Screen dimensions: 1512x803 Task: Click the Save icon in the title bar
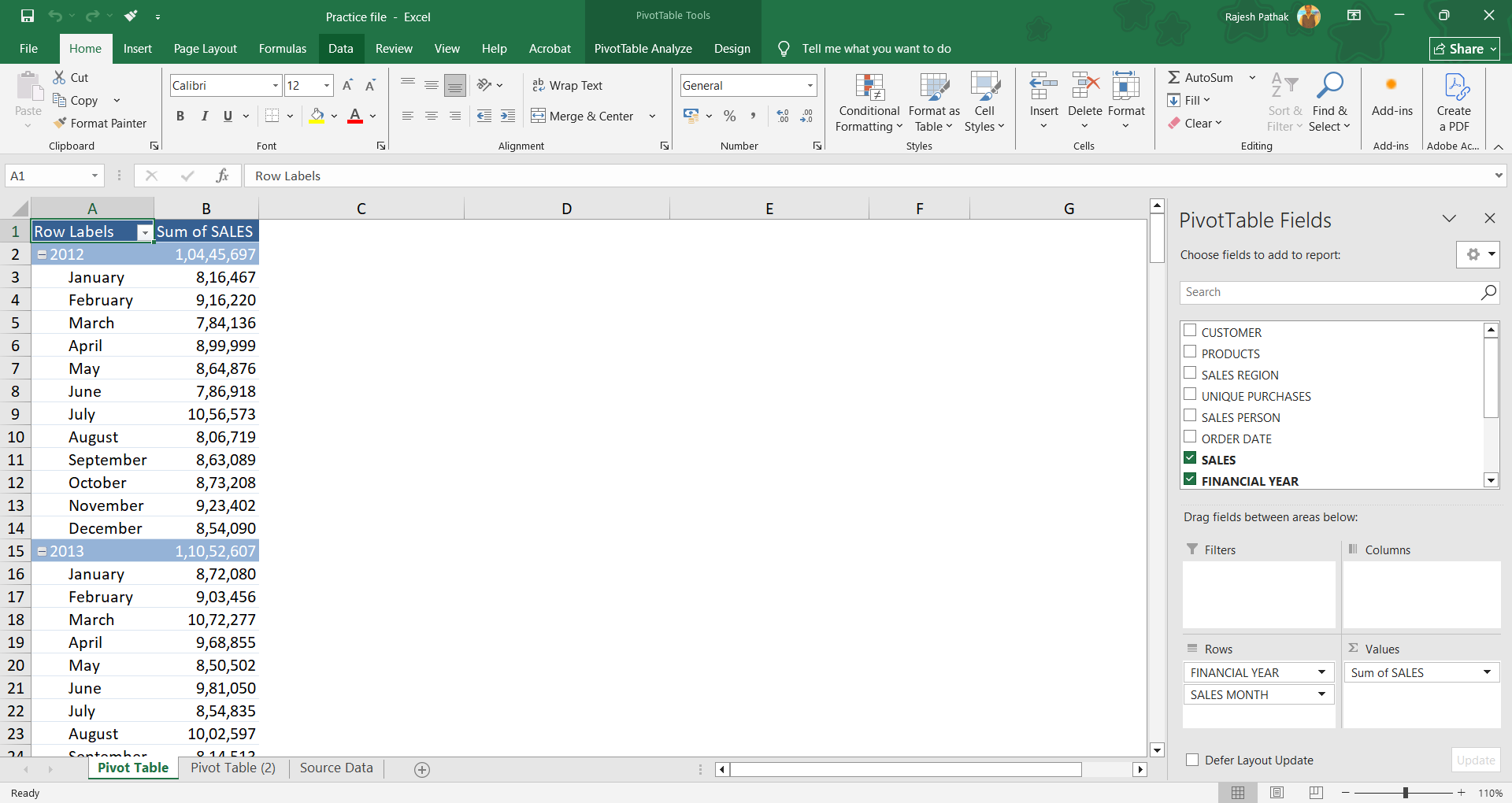click(x=28, y=17)
